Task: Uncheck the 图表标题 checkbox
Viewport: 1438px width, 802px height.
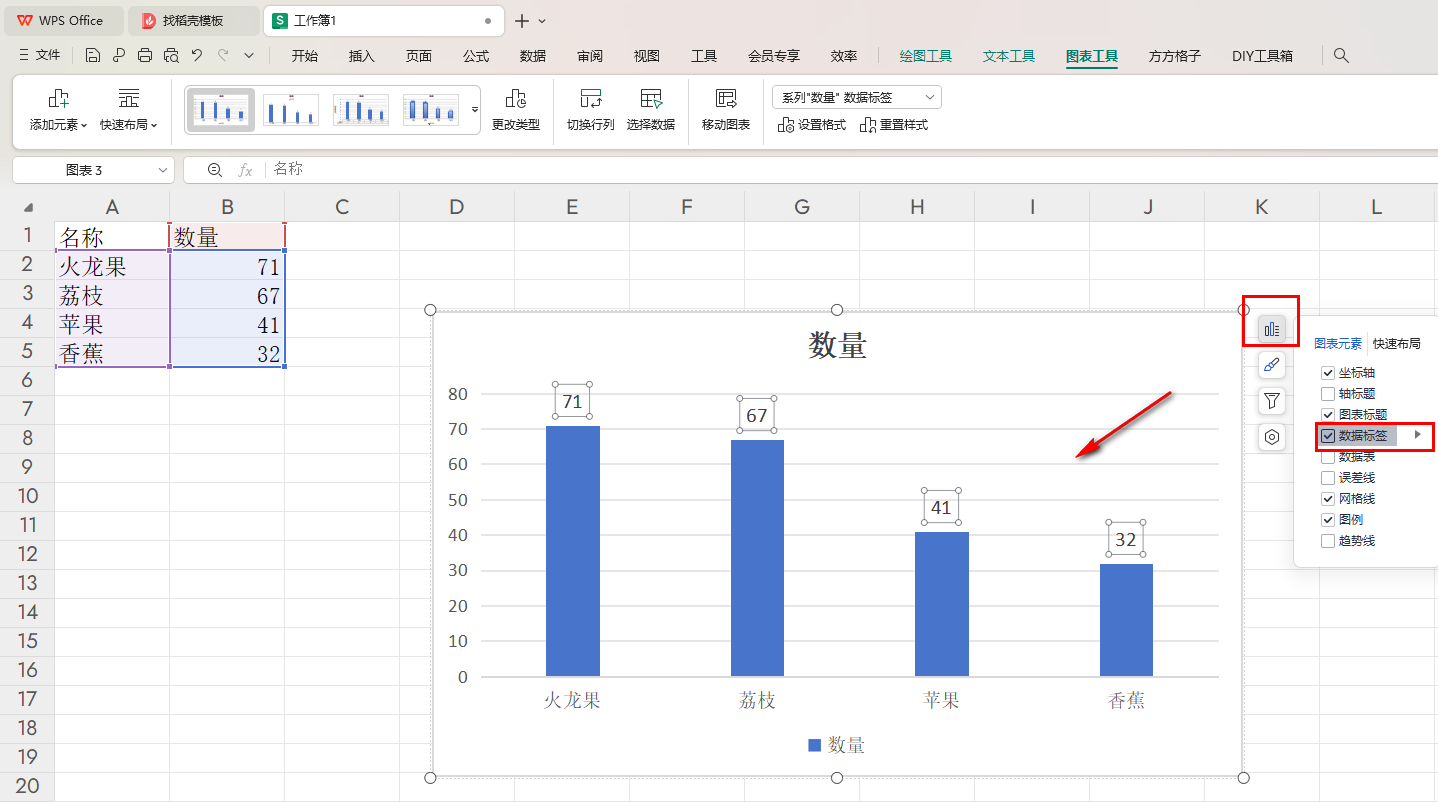Action: tap(1328, 415)
